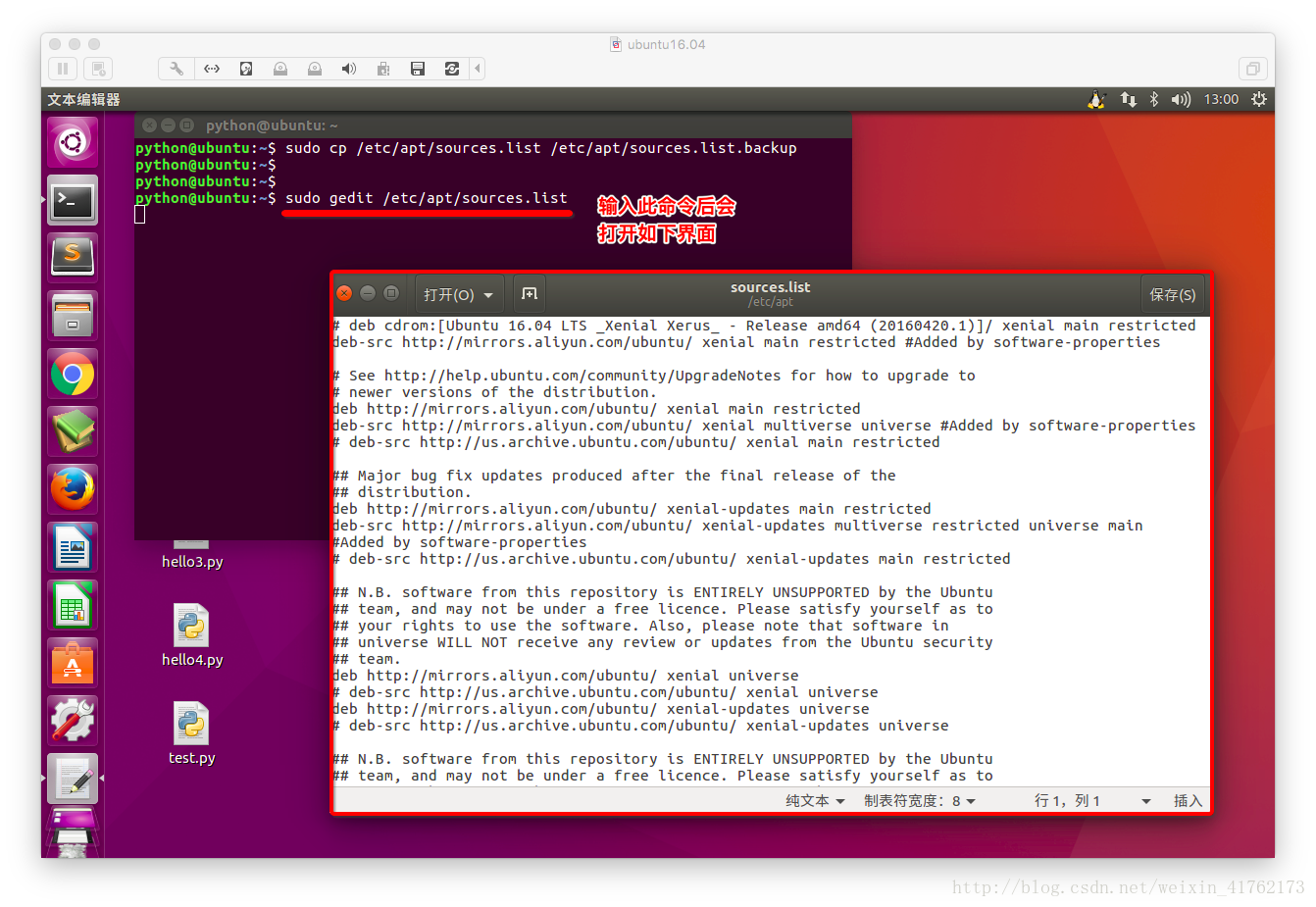The image size is (1316, 907).
Task: Open the Bluetooth indicator menu
Action: [x=1154, y=100]
